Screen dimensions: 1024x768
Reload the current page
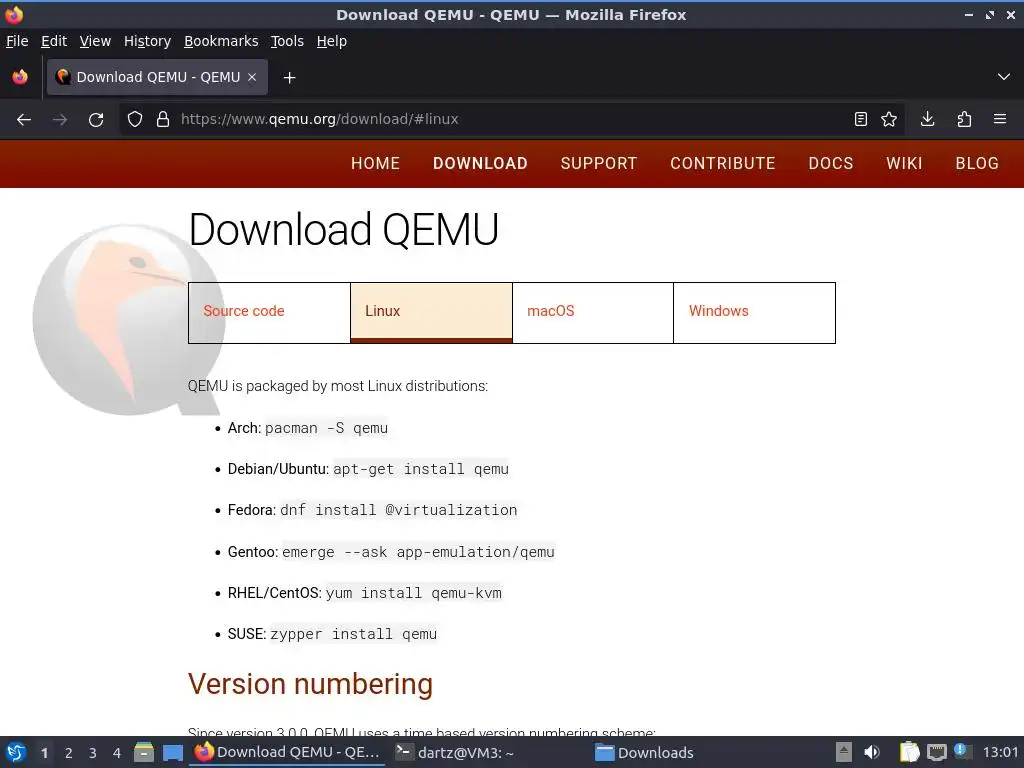point(96,120)
